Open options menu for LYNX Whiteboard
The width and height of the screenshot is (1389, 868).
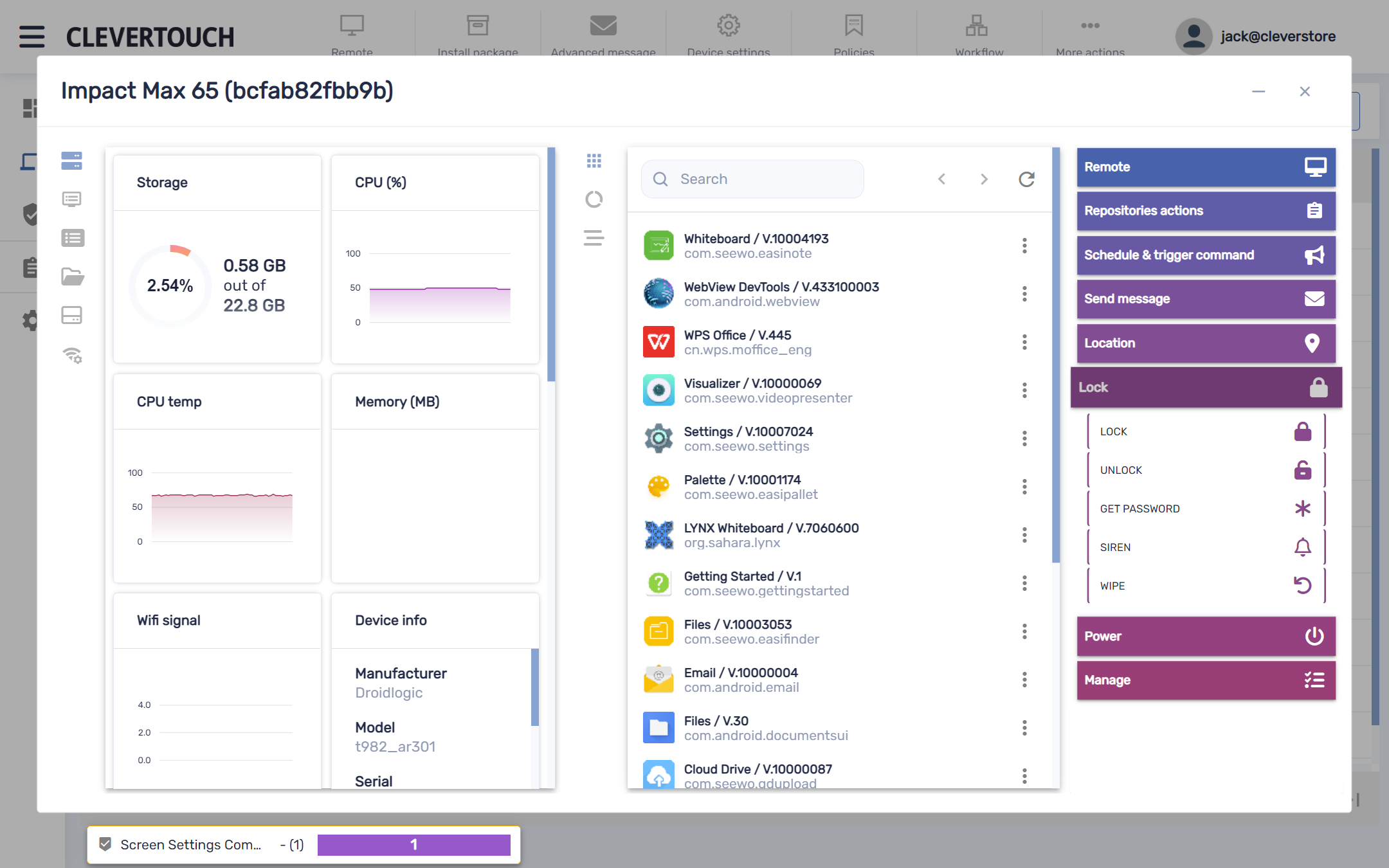1024,535
